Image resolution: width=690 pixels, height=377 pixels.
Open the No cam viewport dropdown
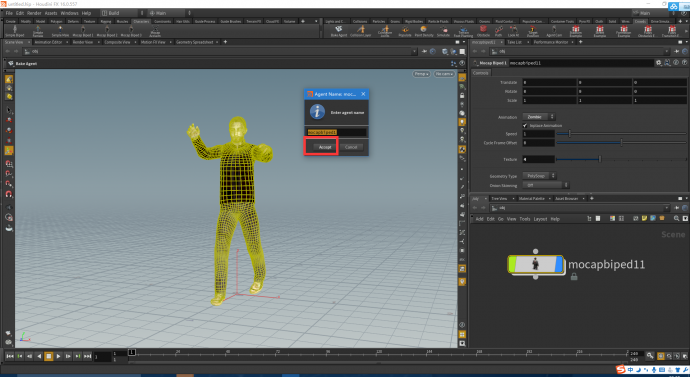[x=443, y=74]
